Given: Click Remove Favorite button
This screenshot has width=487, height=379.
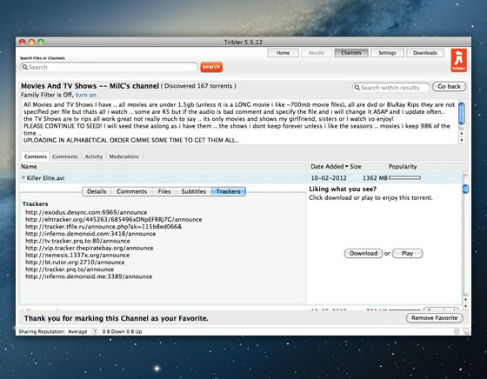Looking at the screenshot, I should (434, 318).
